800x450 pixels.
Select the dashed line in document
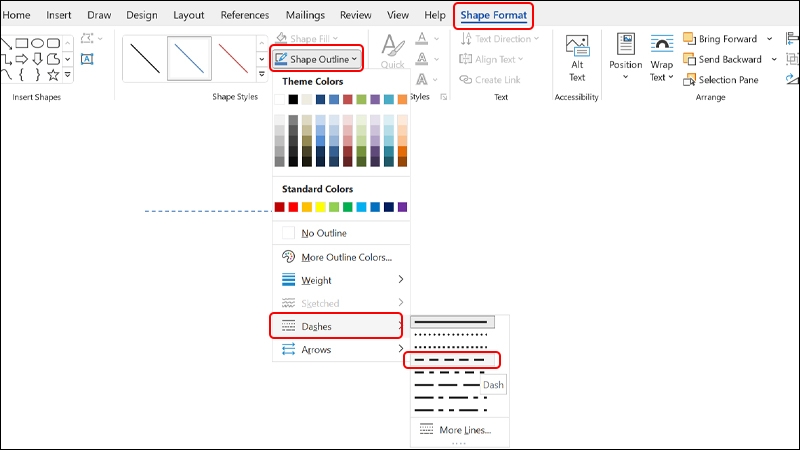[209, 211]
